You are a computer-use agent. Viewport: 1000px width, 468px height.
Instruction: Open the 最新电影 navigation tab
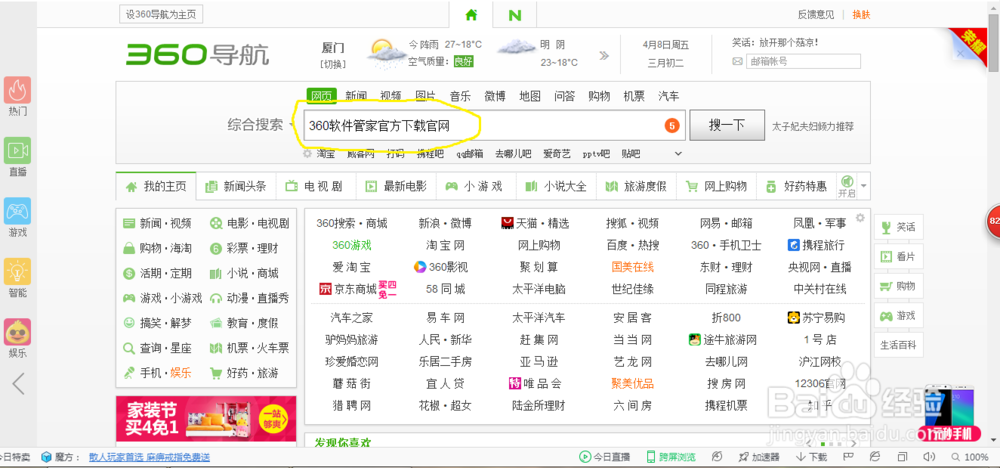(x=396, y=186)
